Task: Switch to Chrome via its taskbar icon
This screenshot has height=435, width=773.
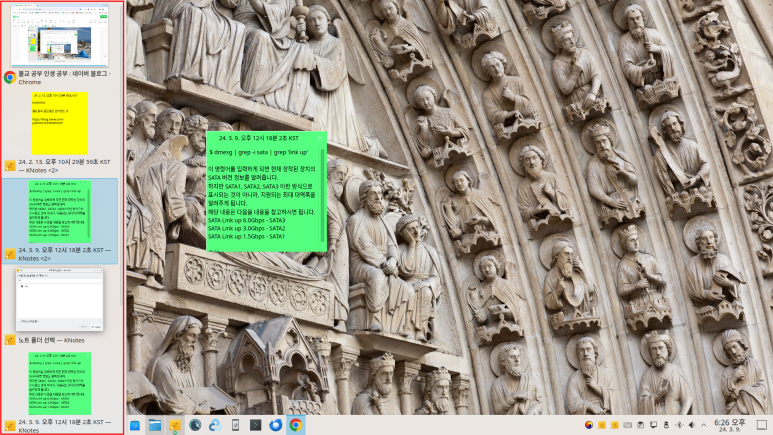Action: 296,425
